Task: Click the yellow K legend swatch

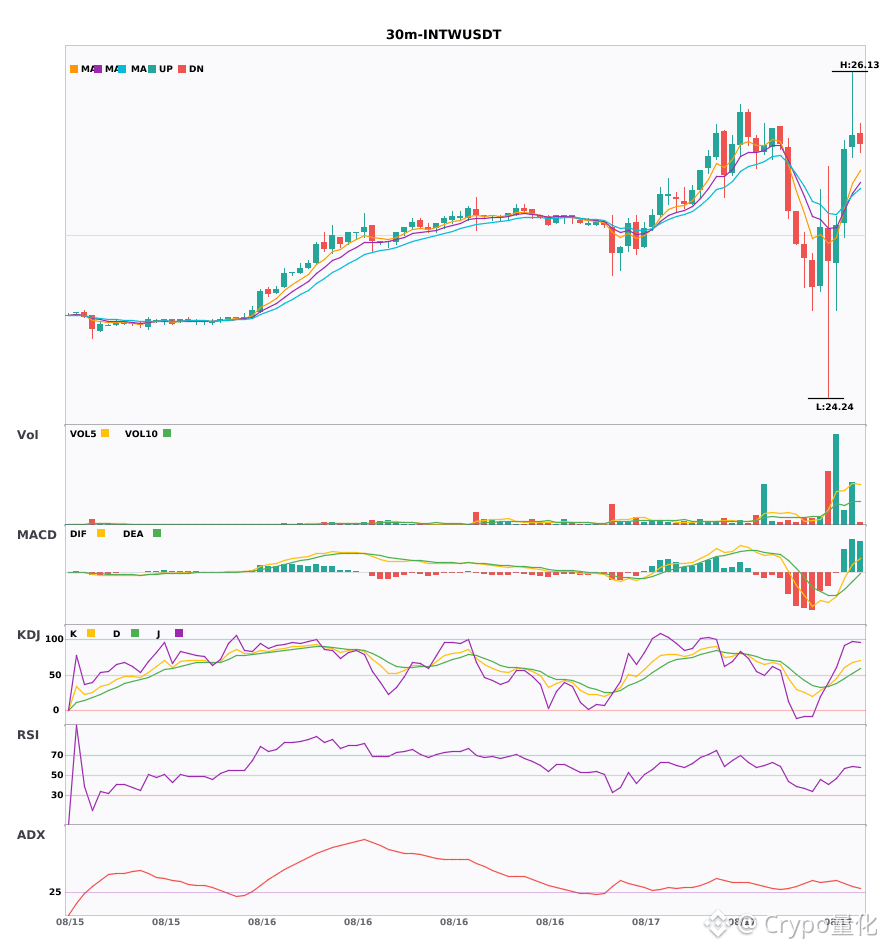Action: 91,633
